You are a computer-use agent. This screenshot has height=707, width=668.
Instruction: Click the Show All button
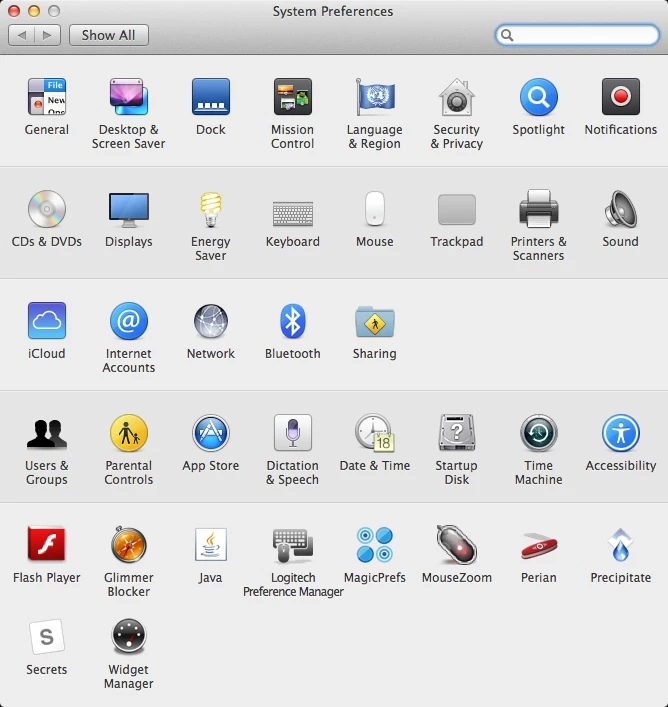tap(109, 35)
